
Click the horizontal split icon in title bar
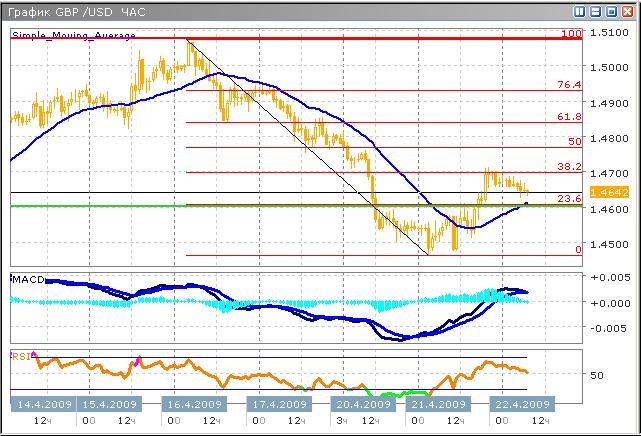596,11
